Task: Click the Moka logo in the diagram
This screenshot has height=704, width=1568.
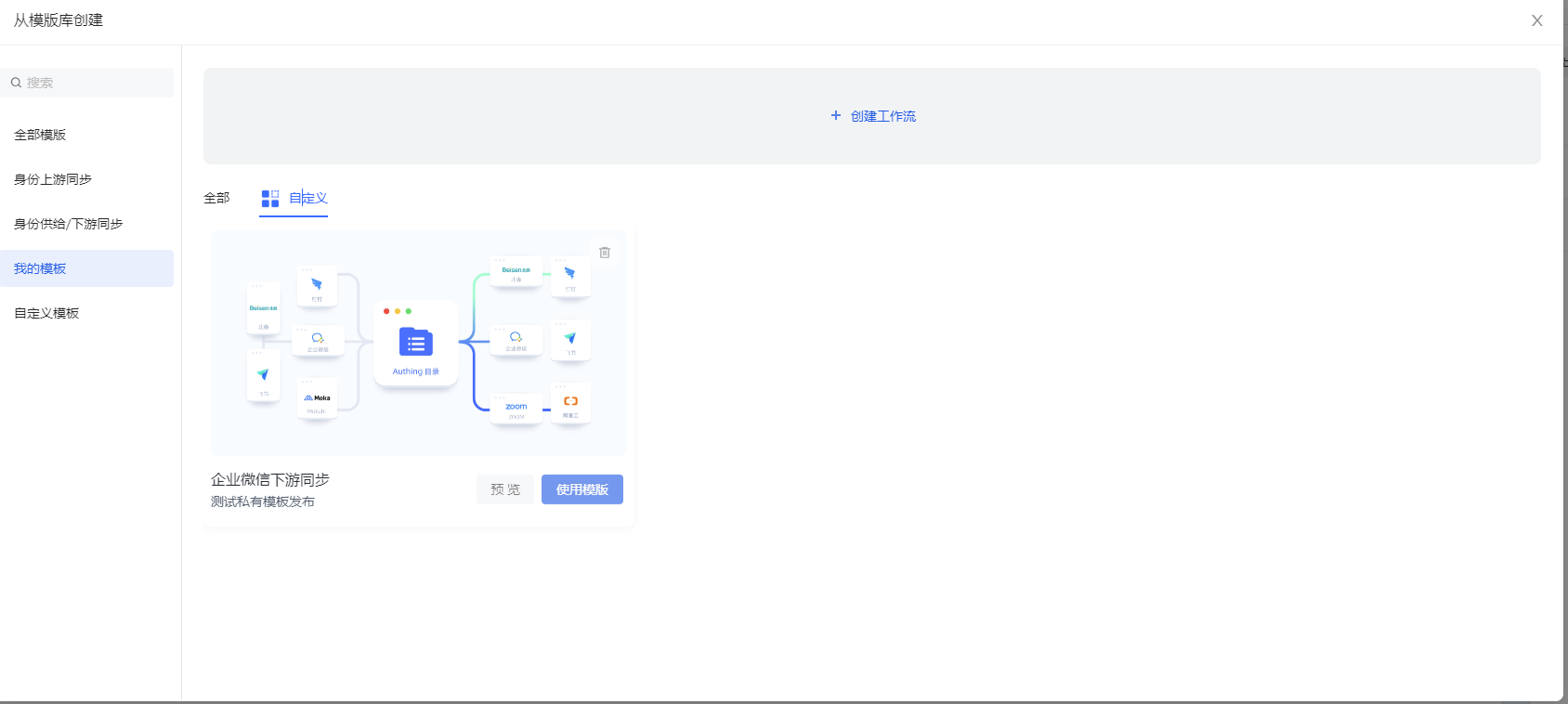Action: [317, 398]
